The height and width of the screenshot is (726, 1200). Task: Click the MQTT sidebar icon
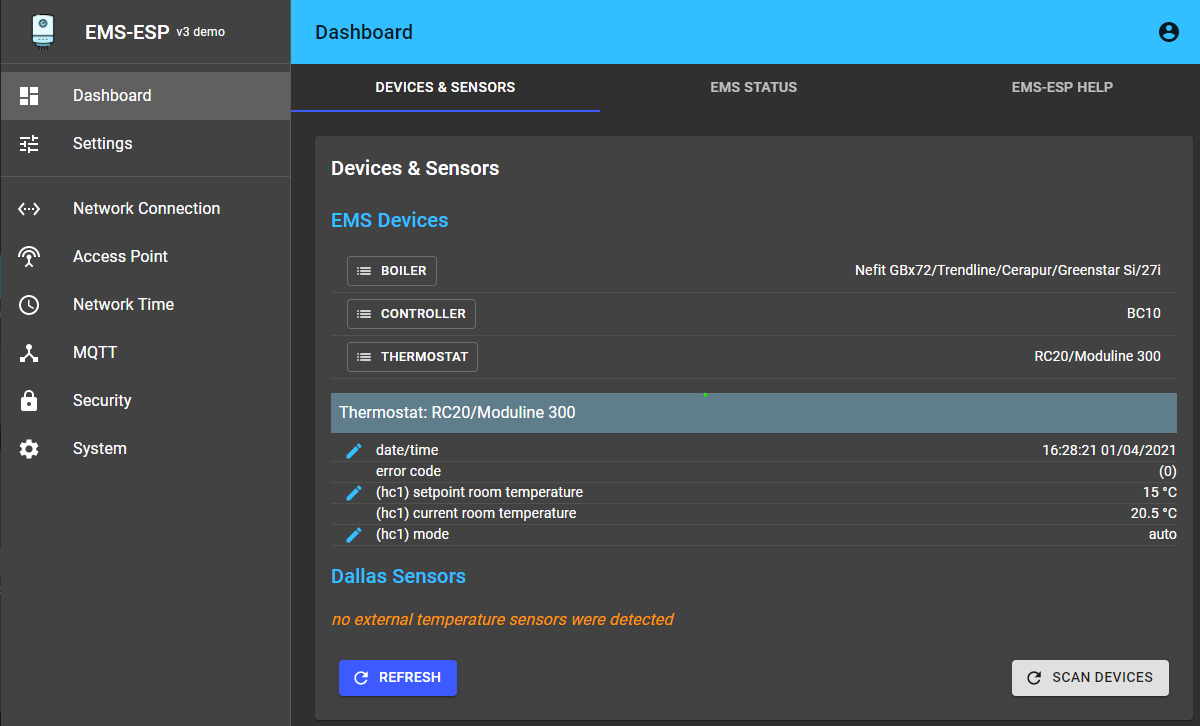point(29,353)
